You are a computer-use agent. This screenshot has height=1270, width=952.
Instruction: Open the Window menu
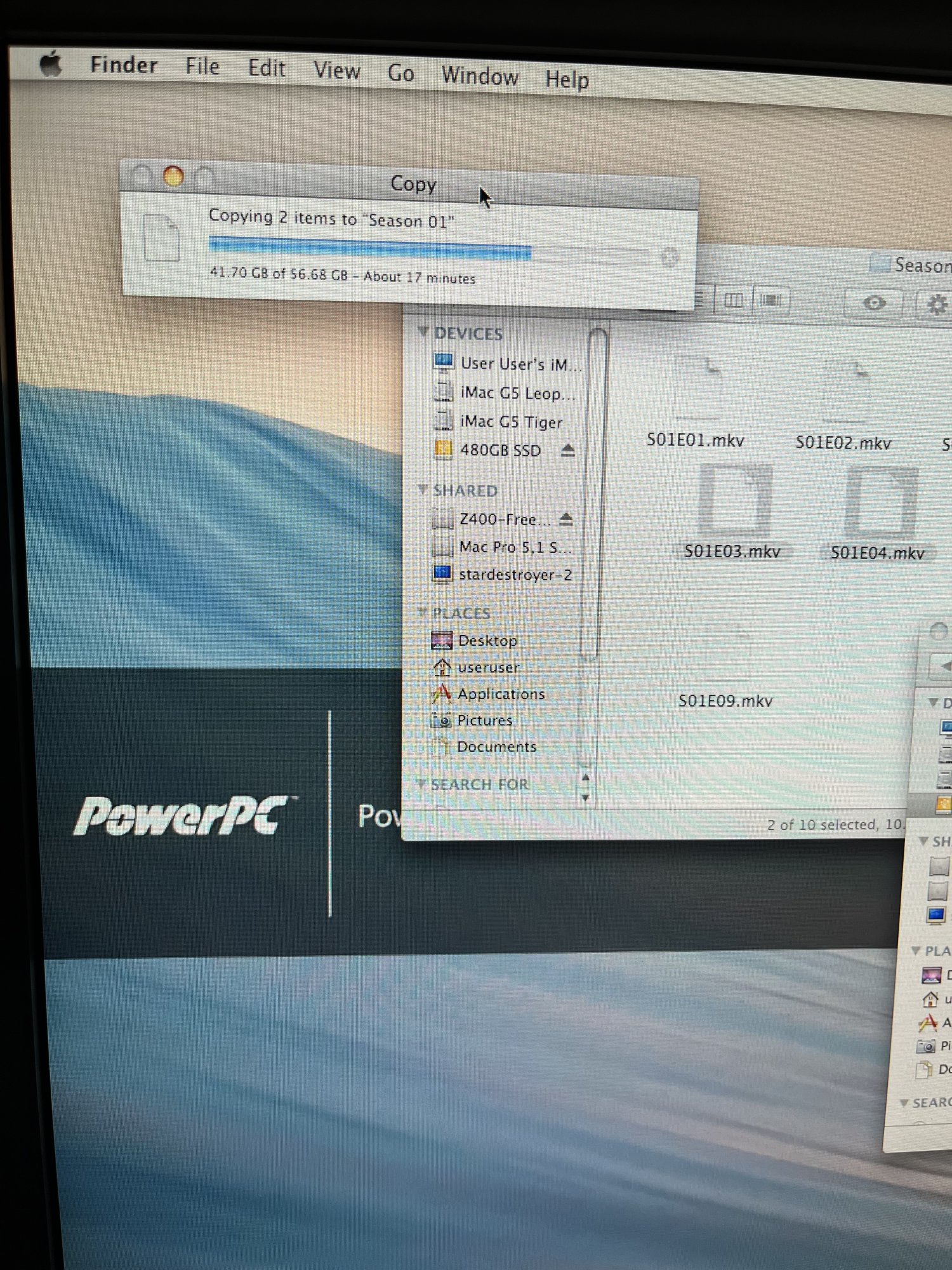pyautogui.click(x=480, y=76)
